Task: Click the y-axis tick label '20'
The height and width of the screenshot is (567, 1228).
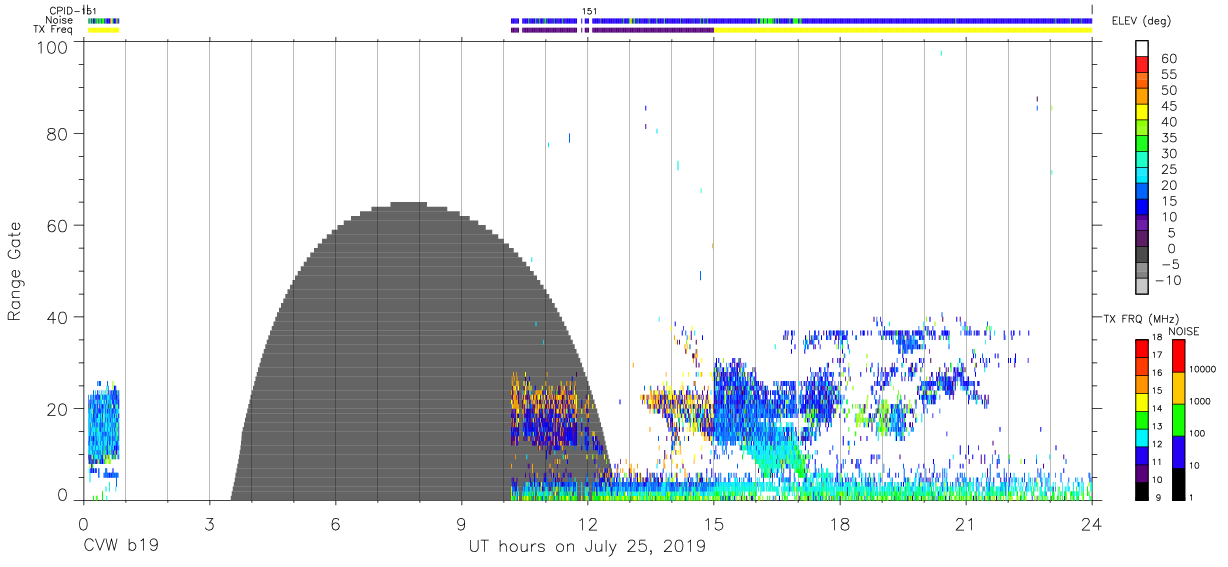Action: [59, 409]
